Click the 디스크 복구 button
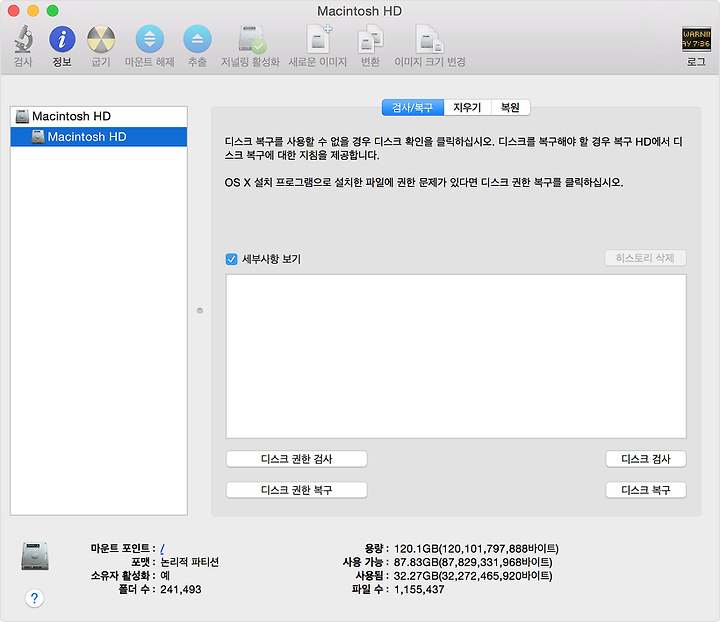The image size is (720, 622). click(646, 490)
